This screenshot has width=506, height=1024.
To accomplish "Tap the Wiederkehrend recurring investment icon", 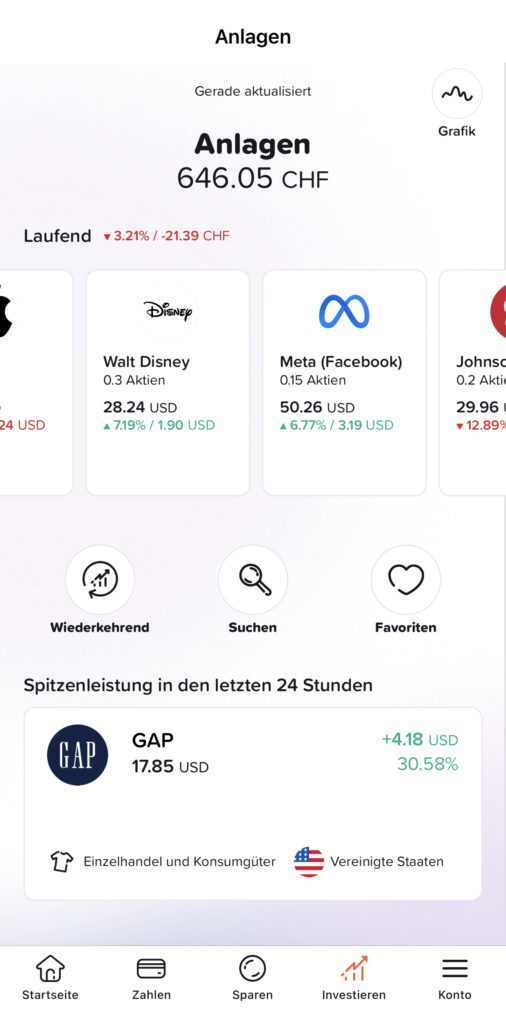I will 100,579.
